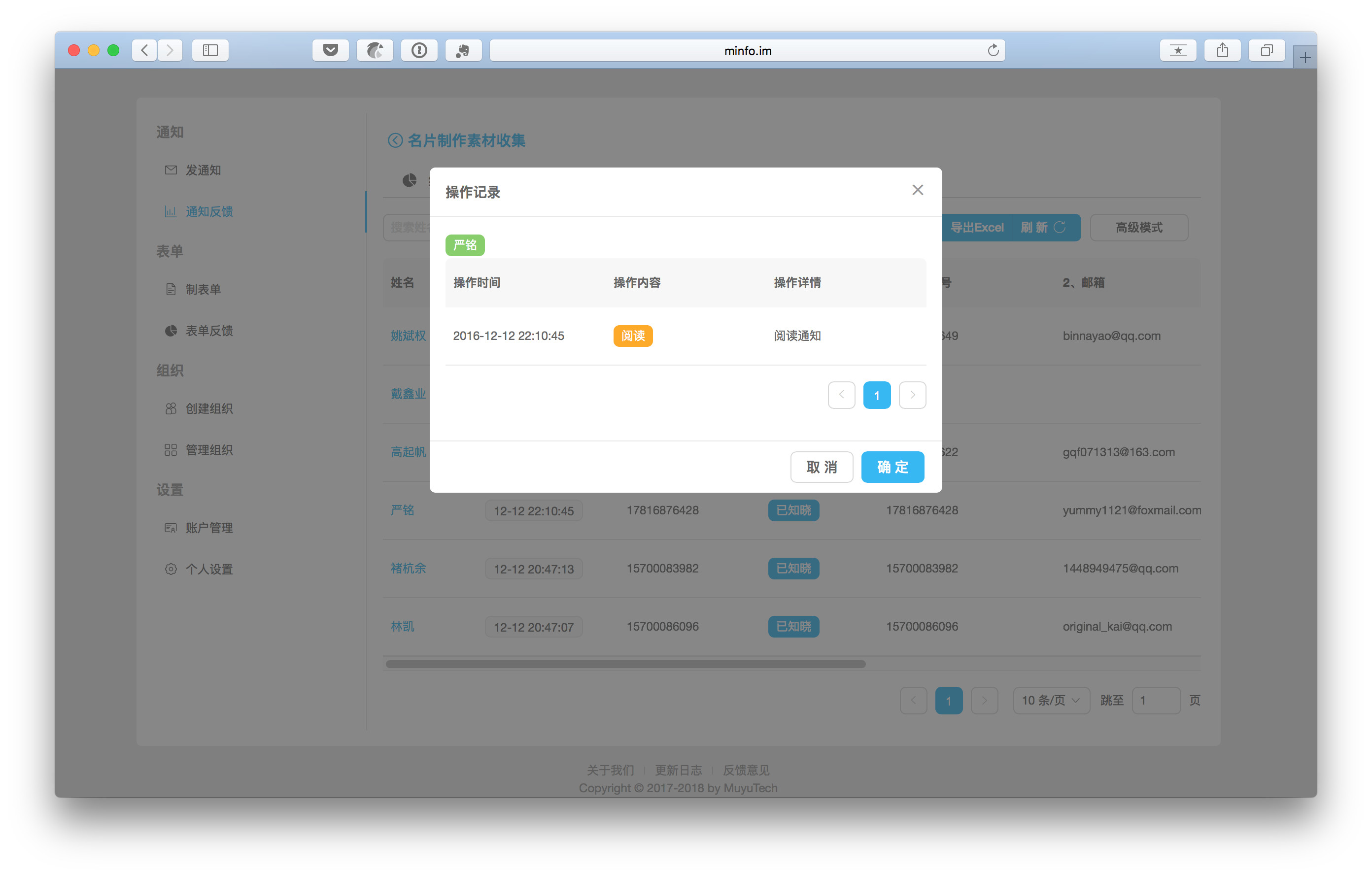Click the 跳至 page number input

[1156, 700]
